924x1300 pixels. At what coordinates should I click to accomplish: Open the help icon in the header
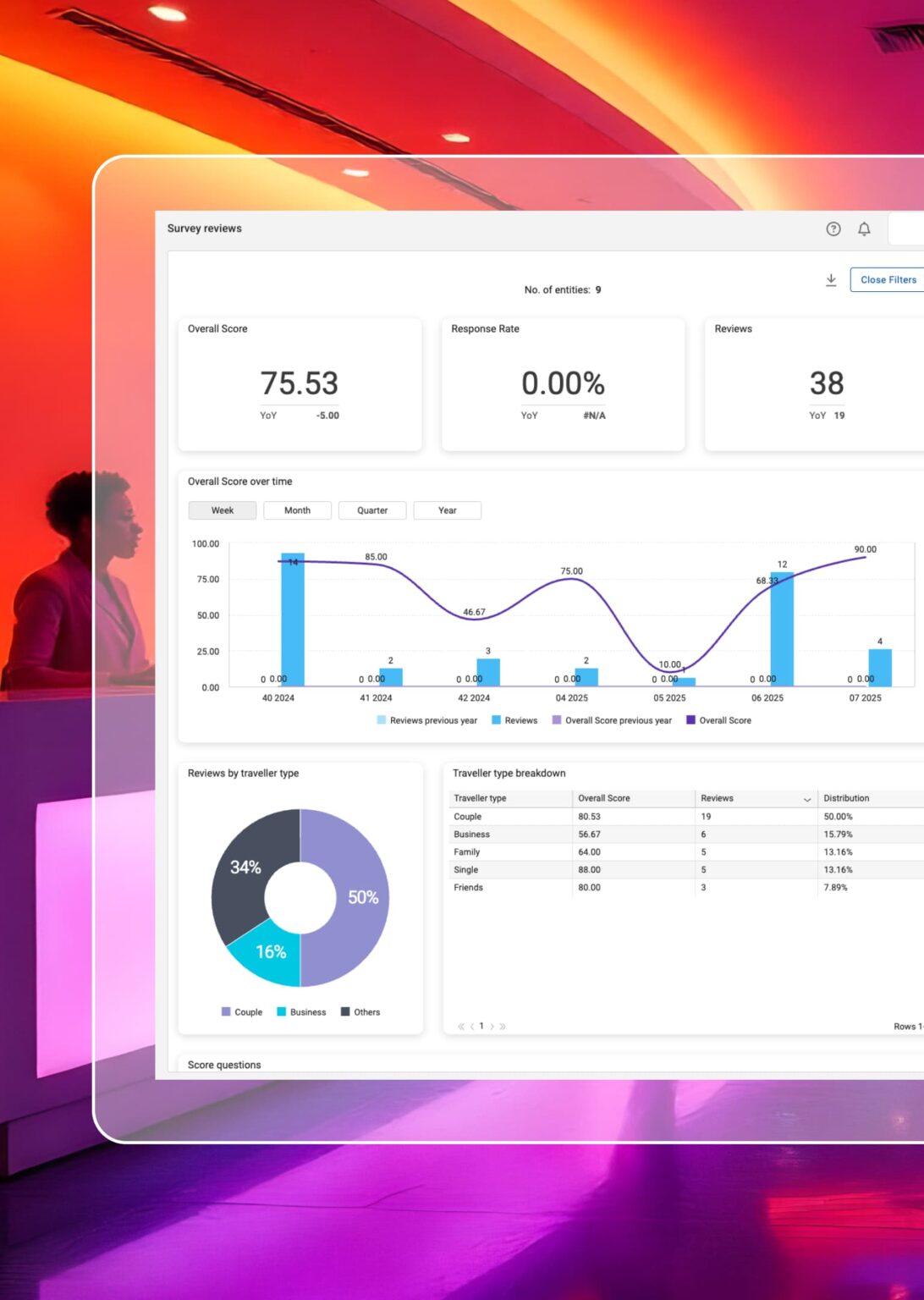[x=833, y=229]
